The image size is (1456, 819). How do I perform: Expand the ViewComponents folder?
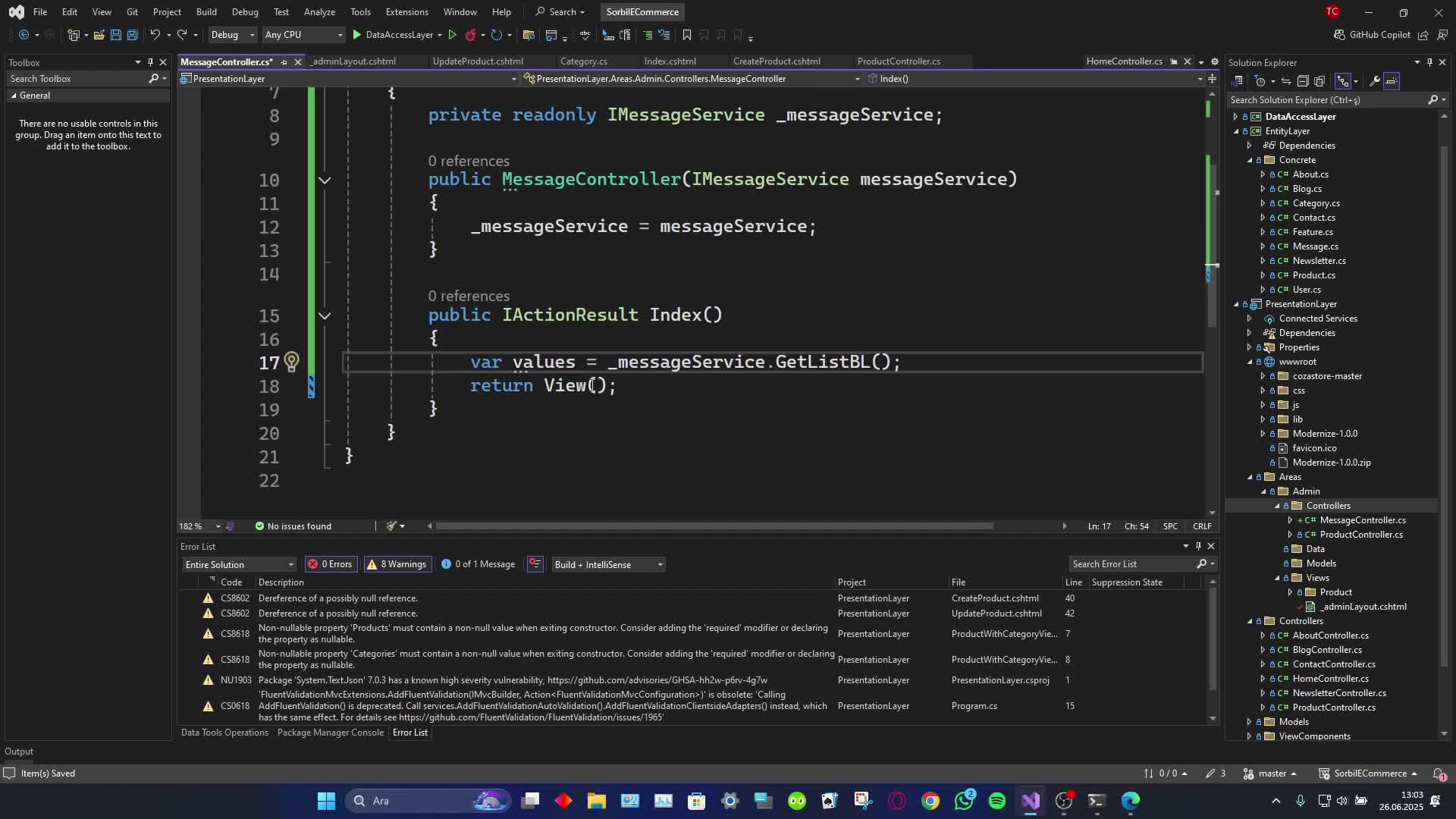pos(1250,736)
